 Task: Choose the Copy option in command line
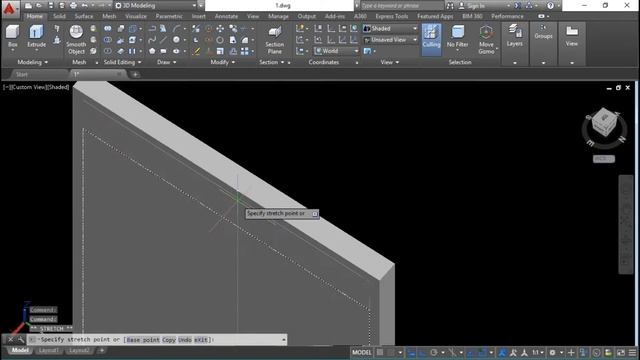tap(169, 340)
